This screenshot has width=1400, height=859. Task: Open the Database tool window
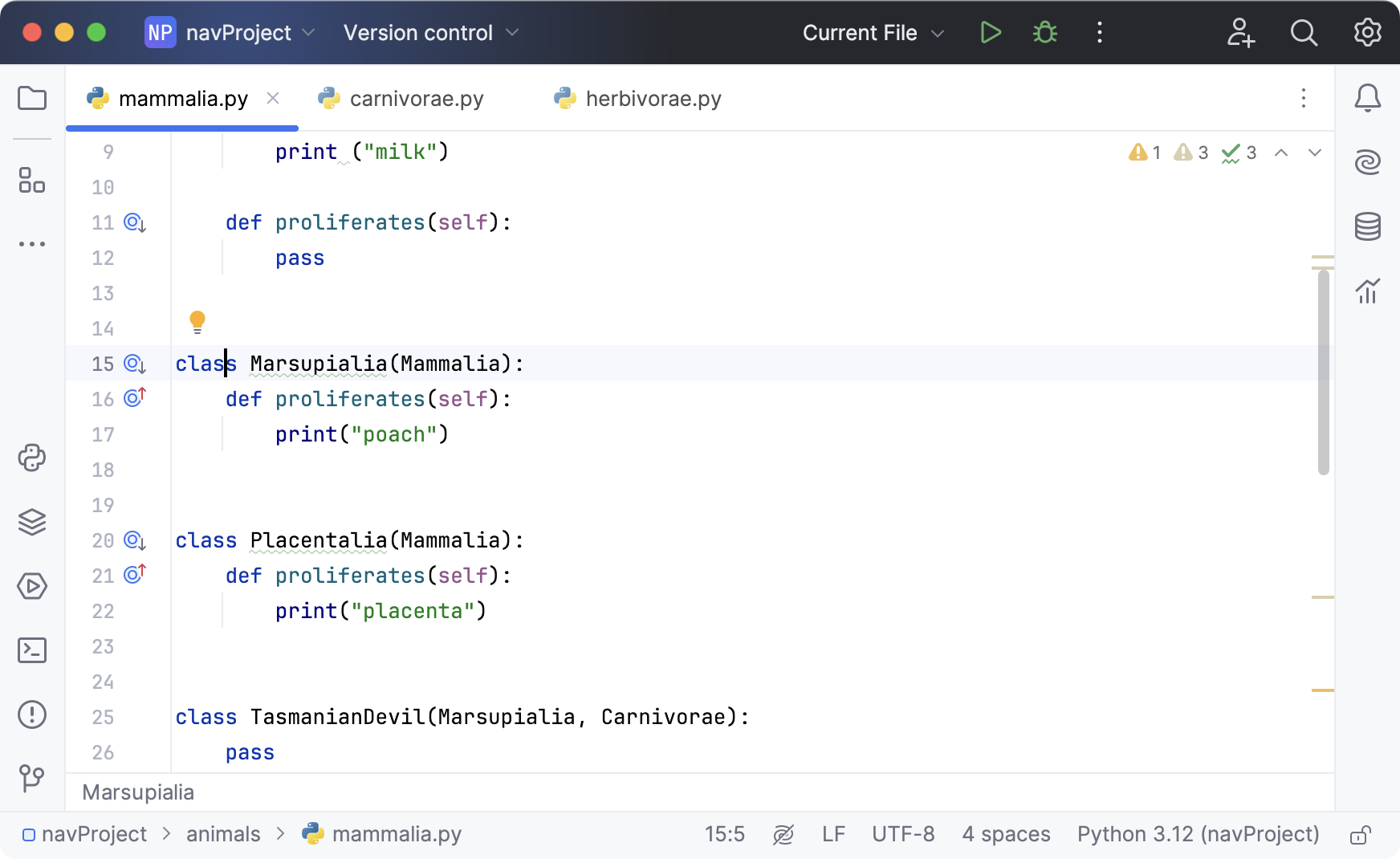click(1368, 226)
